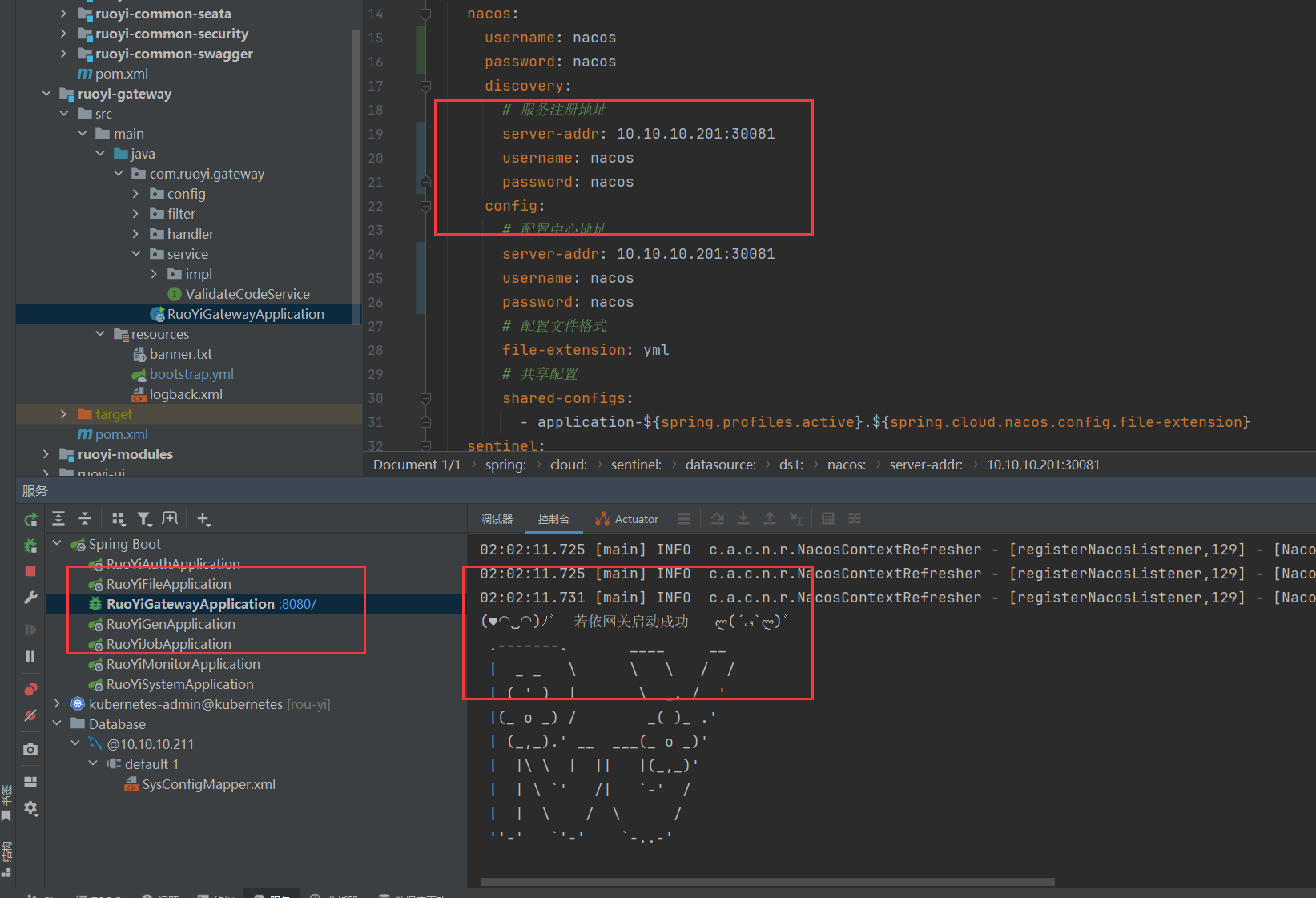Pause the program in services sidebar
The width and height of the screenshot is (1316, 898).
tap(30, 656)
